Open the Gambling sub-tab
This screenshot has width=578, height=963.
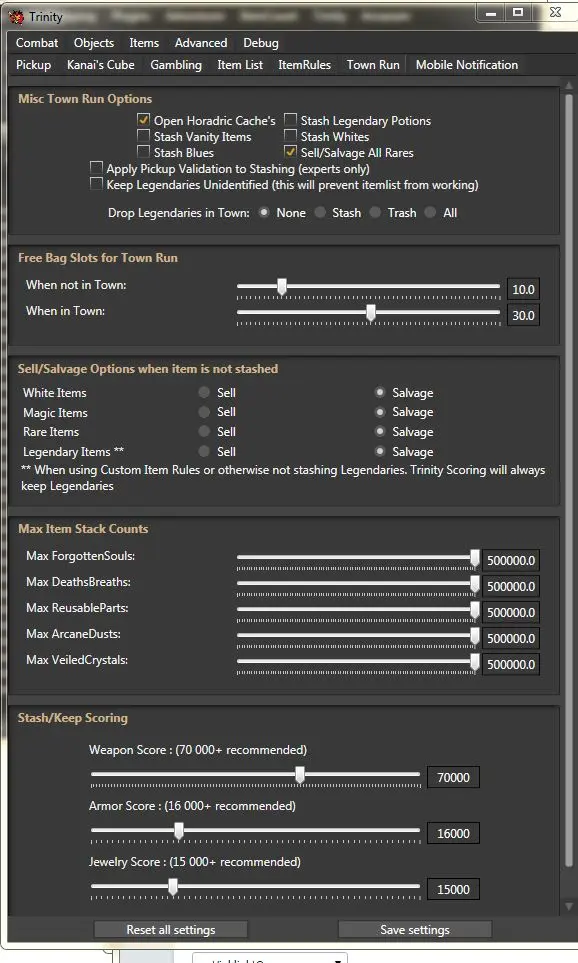click(176, 64)
